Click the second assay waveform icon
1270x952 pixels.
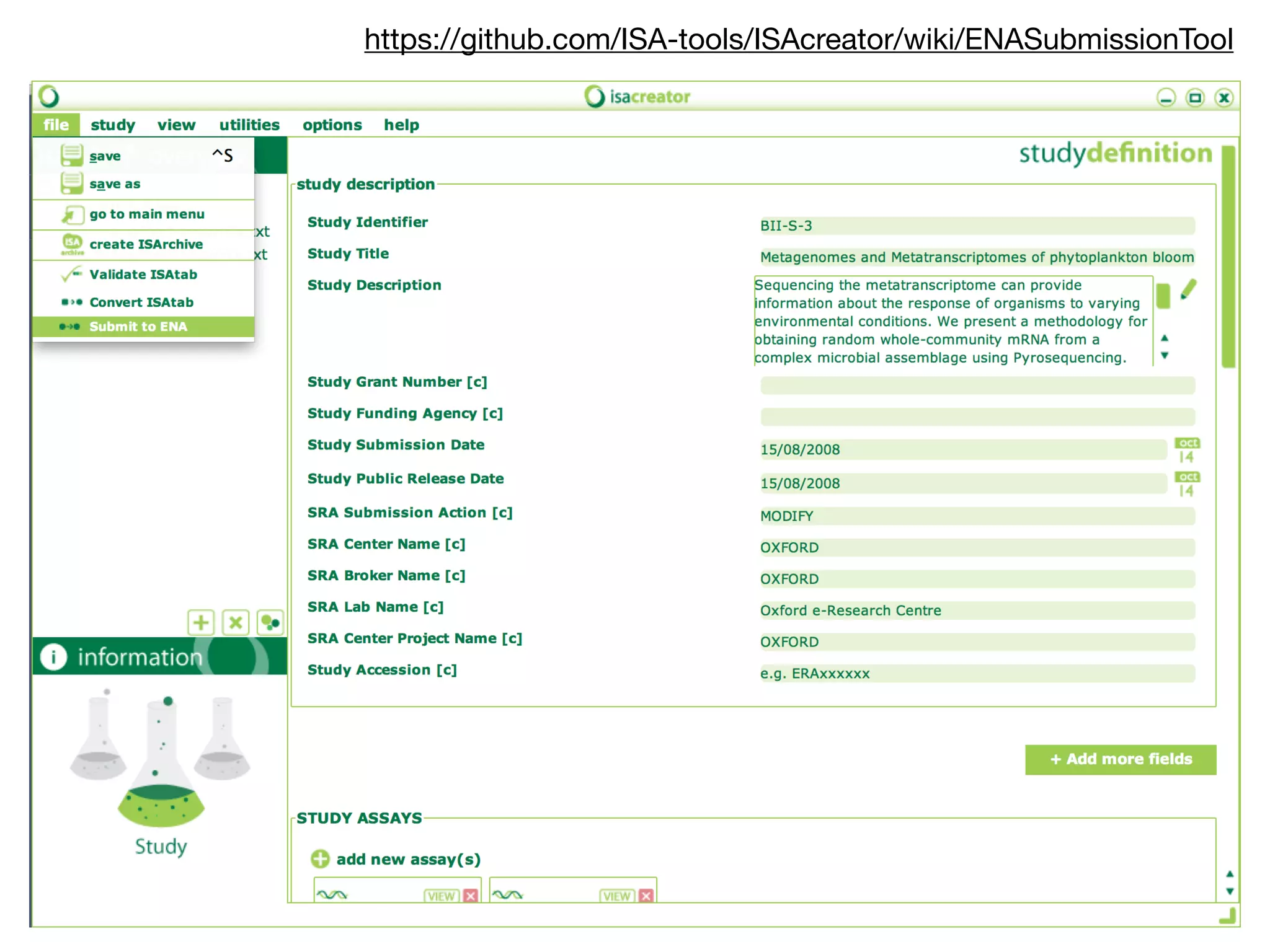point(507,895)
